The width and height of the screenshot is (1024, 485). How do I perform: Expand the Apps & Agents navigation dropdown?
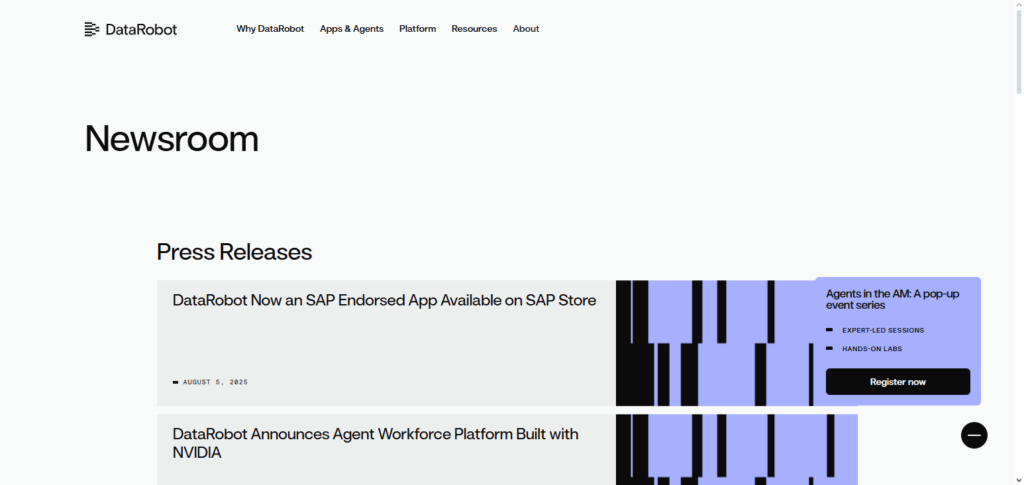pyautogui.click(x=351, y=29)
